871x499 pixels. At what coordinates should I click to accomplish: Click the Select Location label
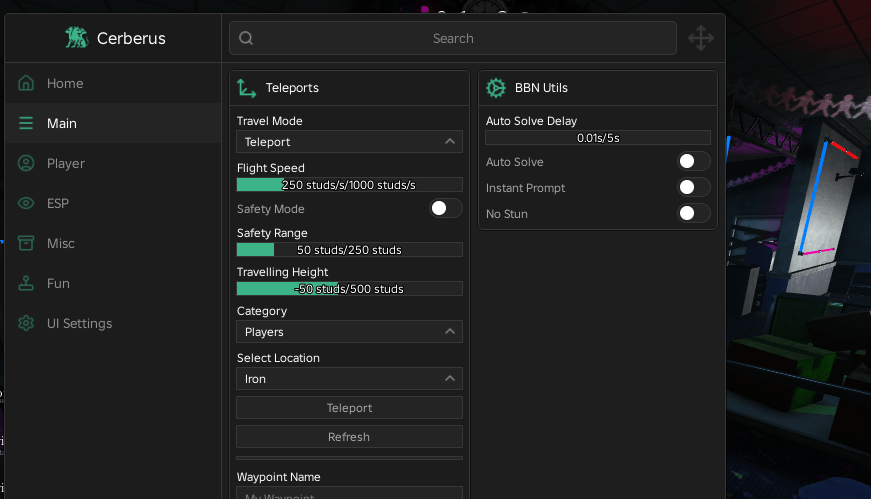tap(278, 358)
